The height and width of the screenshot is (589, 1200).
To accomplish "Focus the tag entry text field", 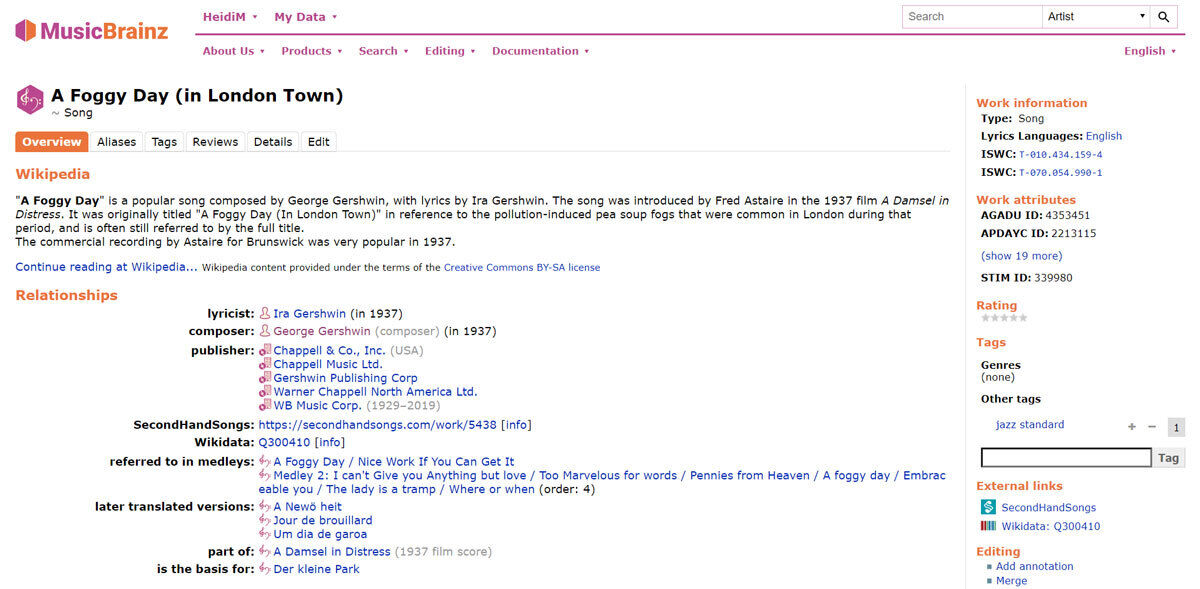I will [1065, 458].
